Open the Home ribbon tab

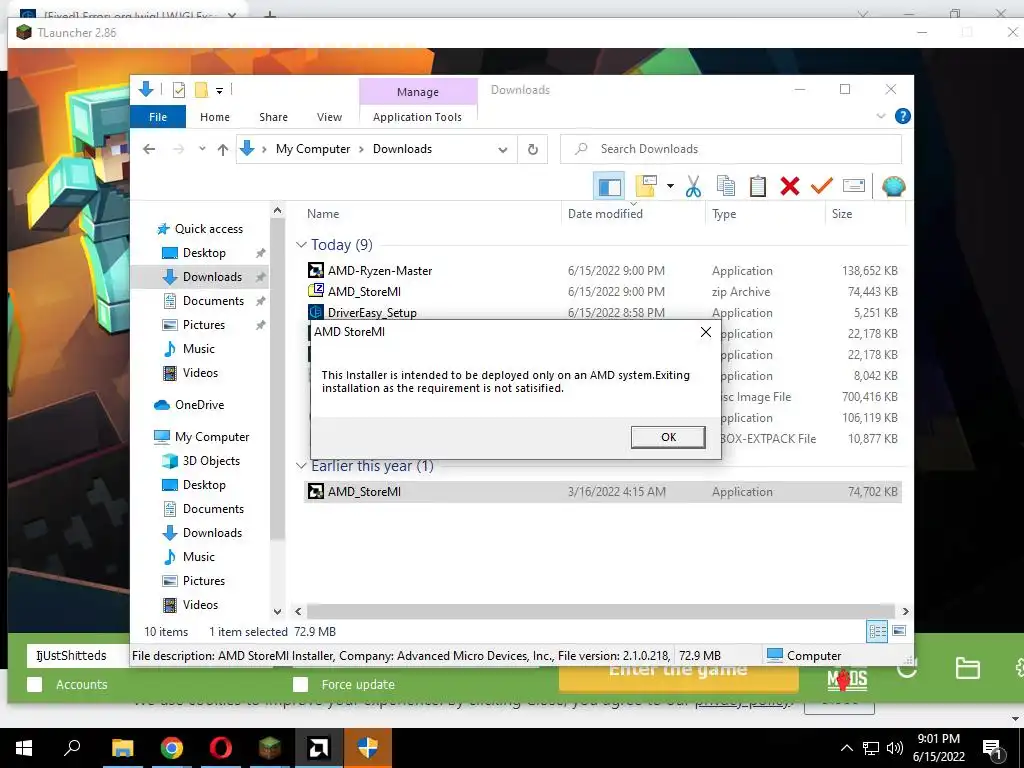coord(215,117)
